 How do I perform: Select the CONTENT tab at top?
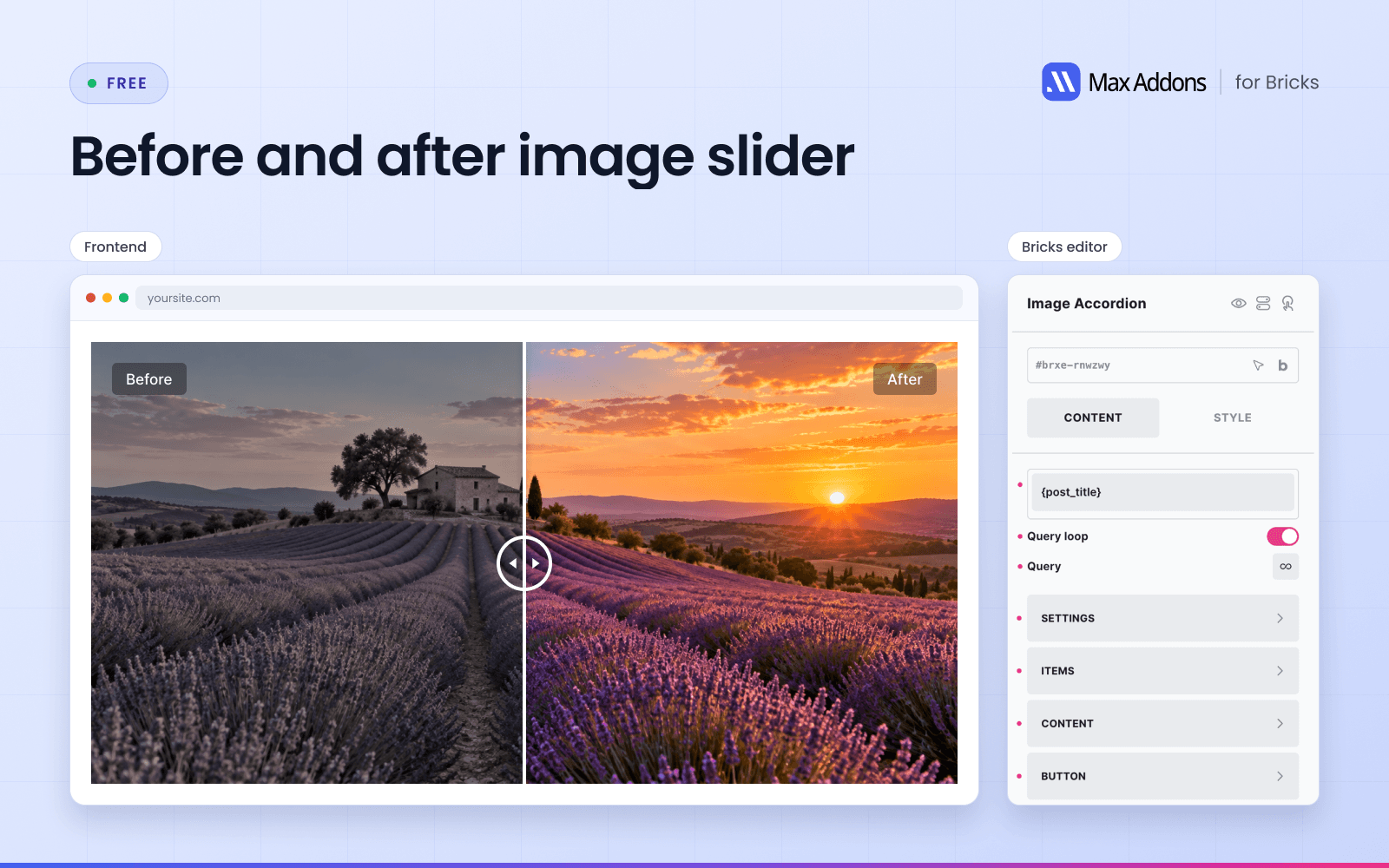(1093, 418)
